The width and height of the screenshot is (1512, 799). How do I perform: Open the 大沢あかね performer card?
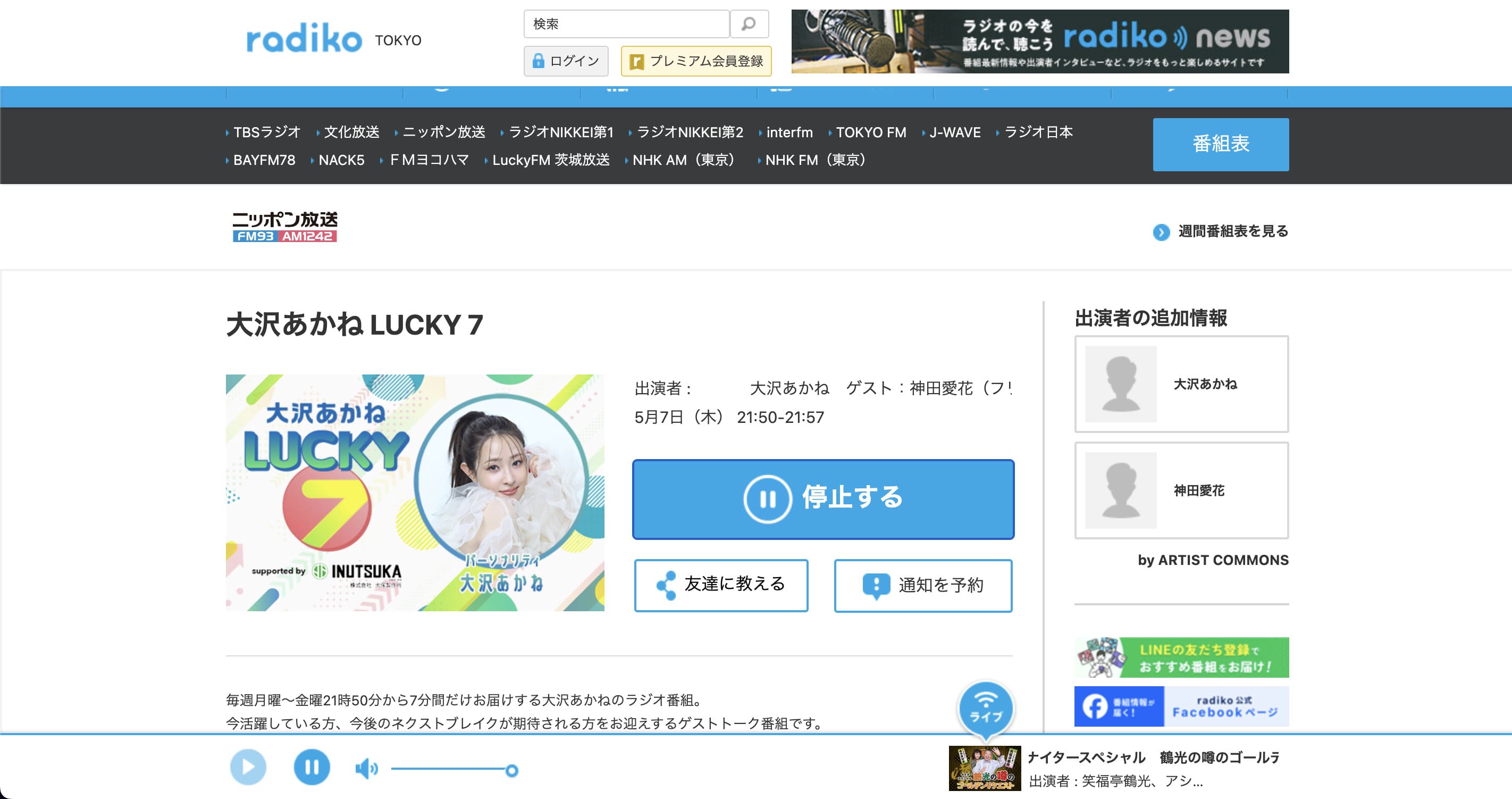pos(1181,384)
